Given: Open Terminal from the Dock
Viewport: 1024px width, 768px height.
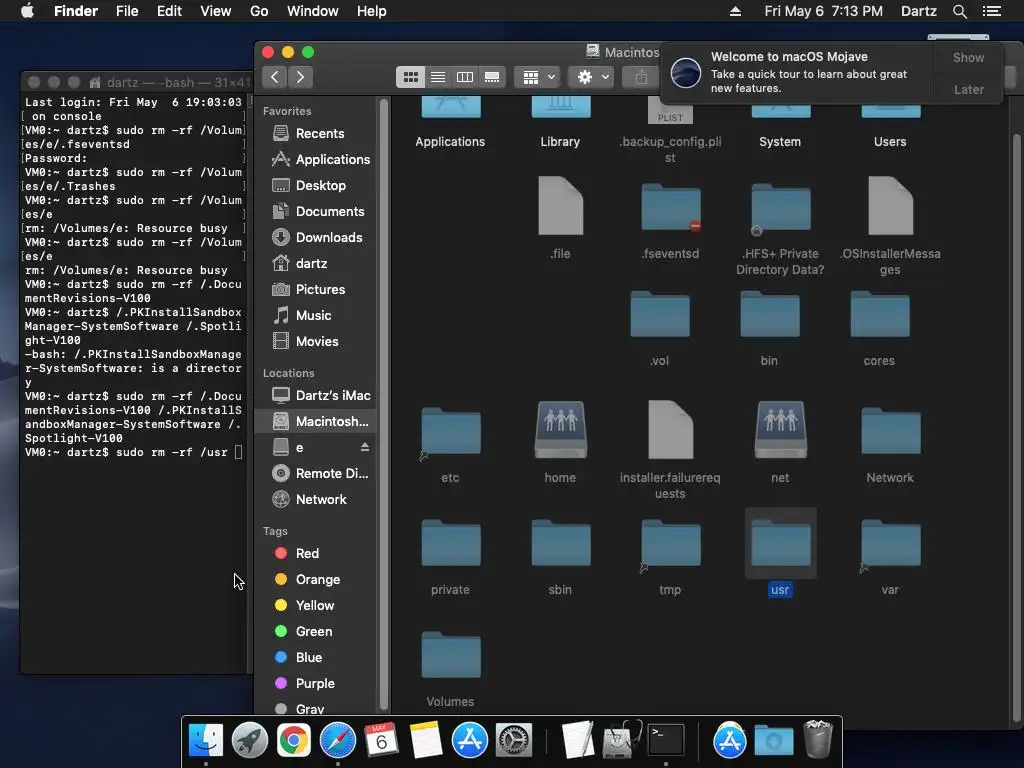Looking at the screenshot, I should (665, 741).
